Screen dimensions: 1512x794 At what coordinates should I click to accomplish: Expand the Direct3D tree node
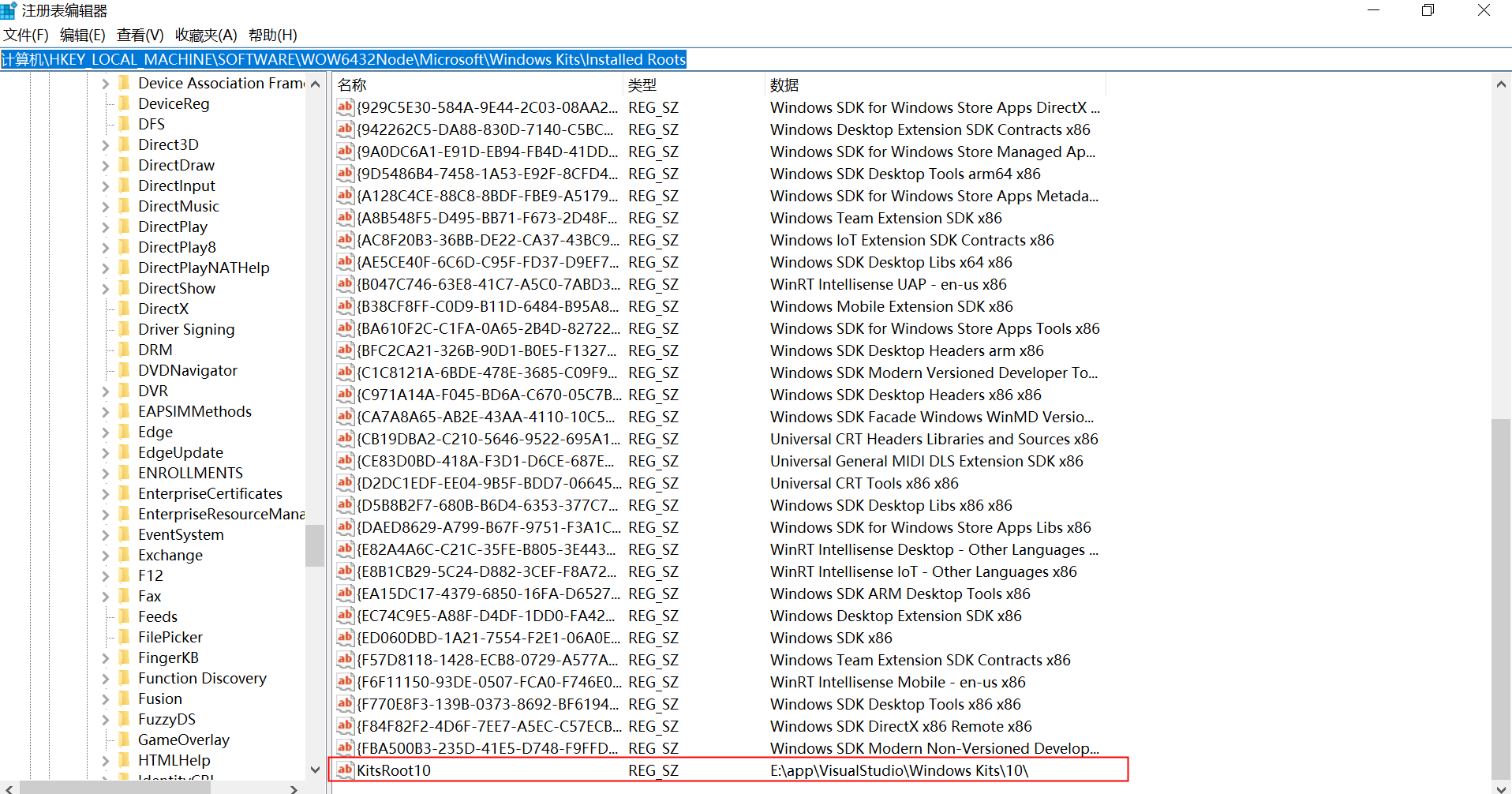[x=106, y=144]
